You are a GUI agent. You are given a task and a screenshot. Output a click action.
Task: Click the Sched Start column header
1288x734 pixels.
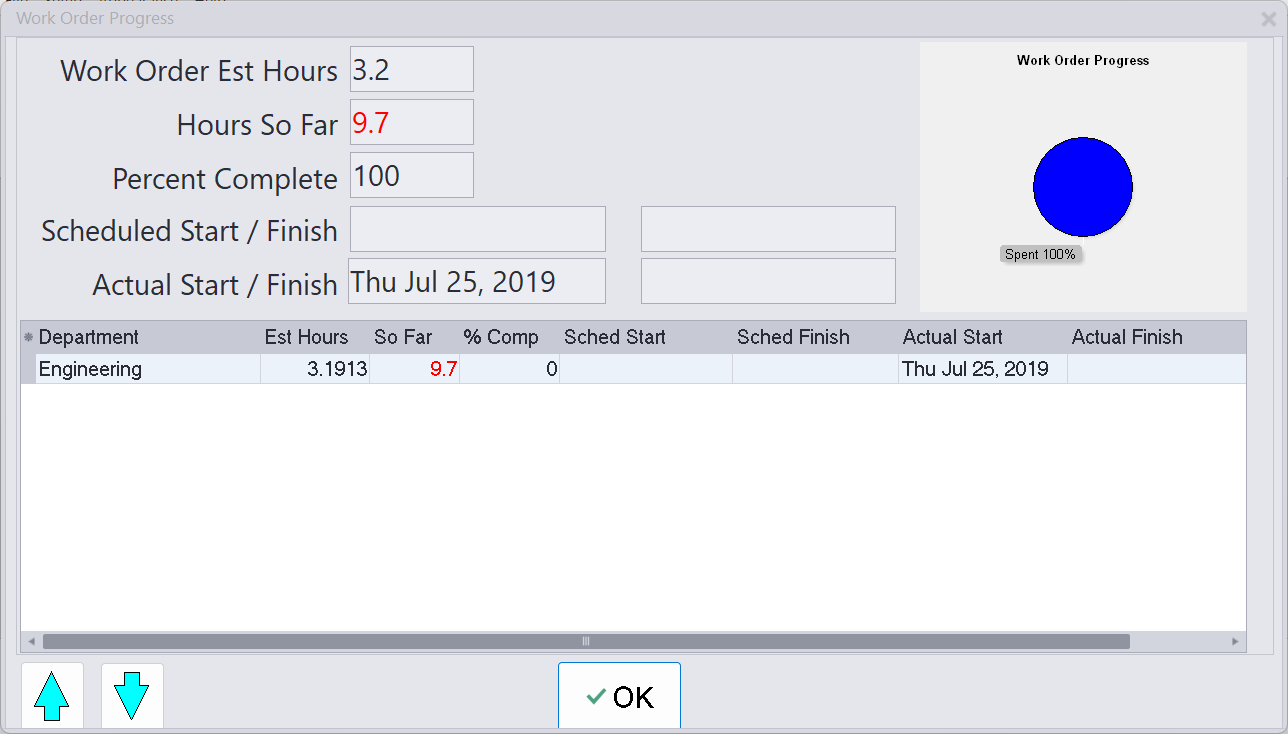[614, 337]
